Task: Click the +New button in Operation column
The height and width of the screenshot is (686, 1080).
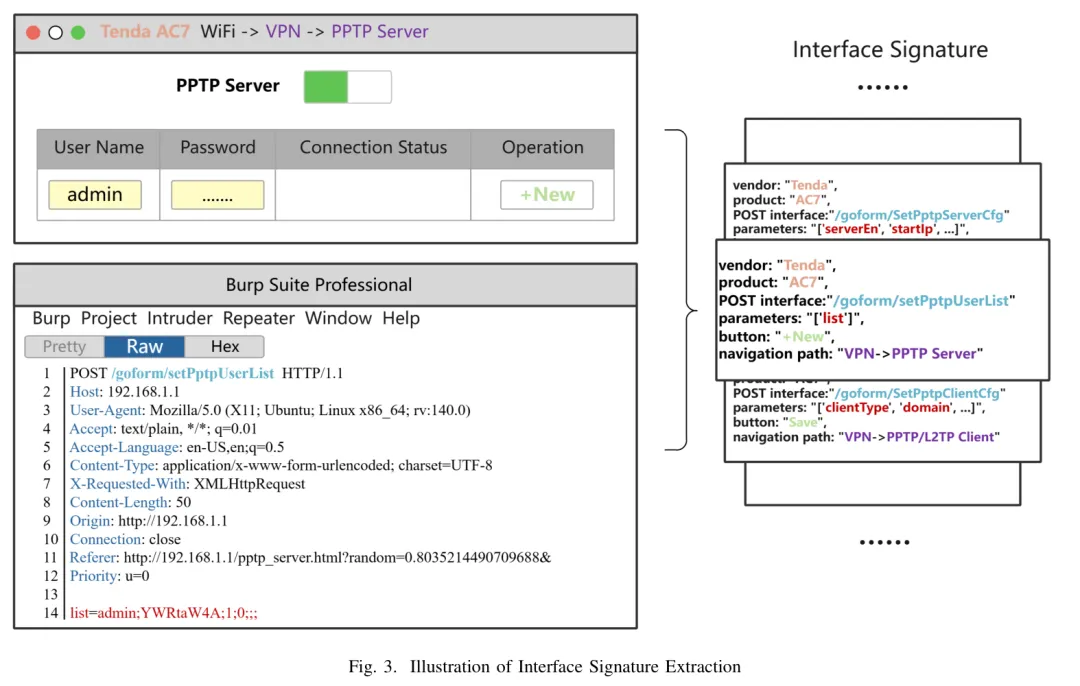Action: (x=546, y=195)
